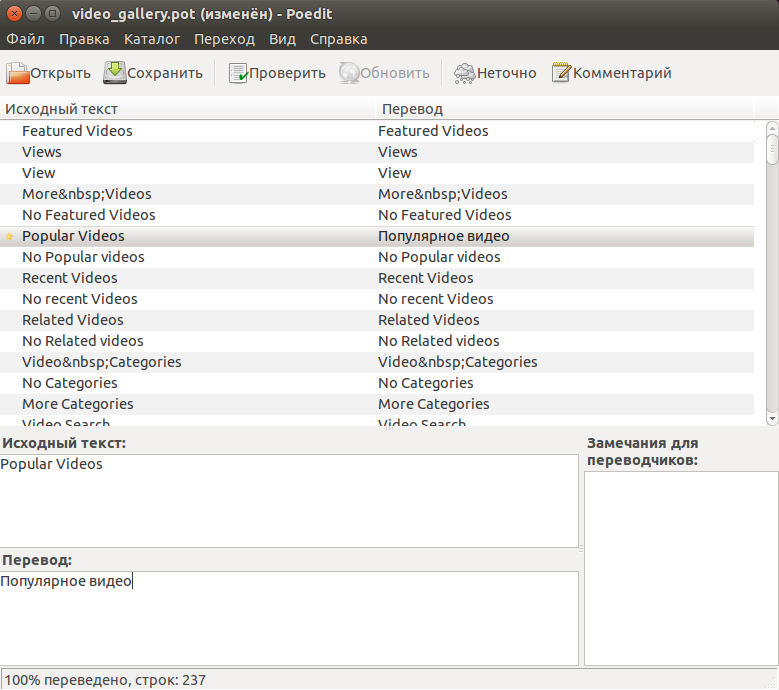Click the Comment (Комментарий) notepad icon
The image size is (779, 690).
point(561,73)
